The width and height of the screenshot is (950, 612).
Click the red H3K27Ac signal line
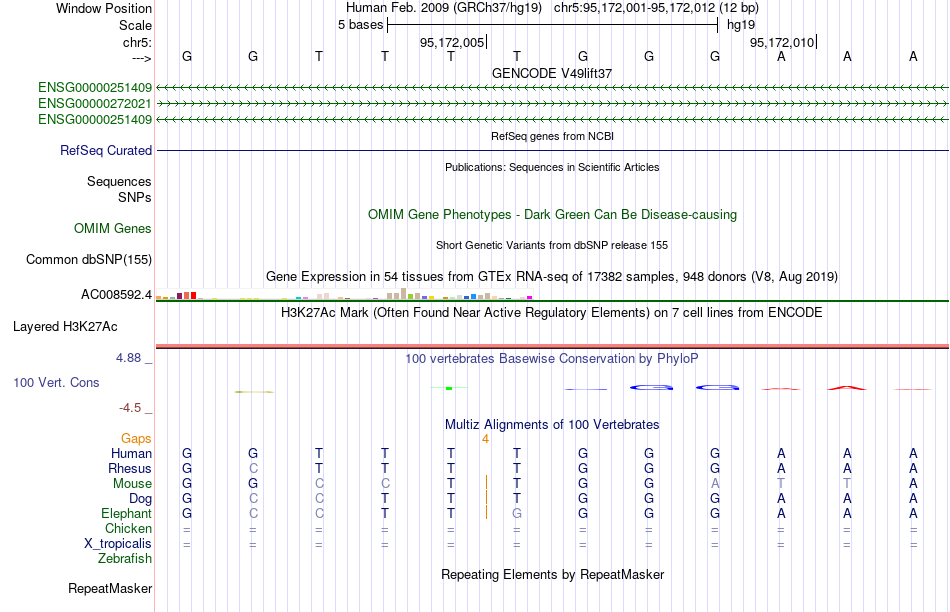tap(552, 346)
